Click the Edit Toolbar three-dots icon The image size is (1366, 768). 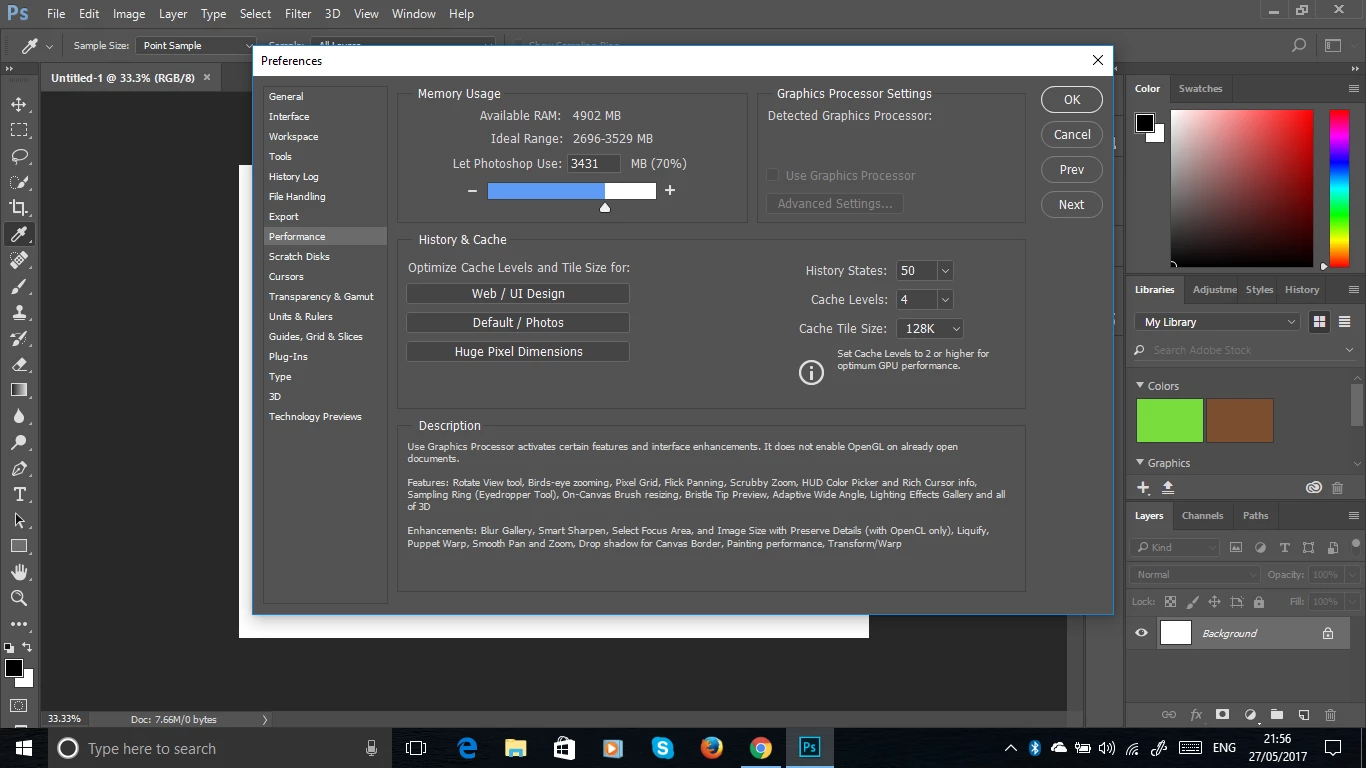[x=19, y=624]
